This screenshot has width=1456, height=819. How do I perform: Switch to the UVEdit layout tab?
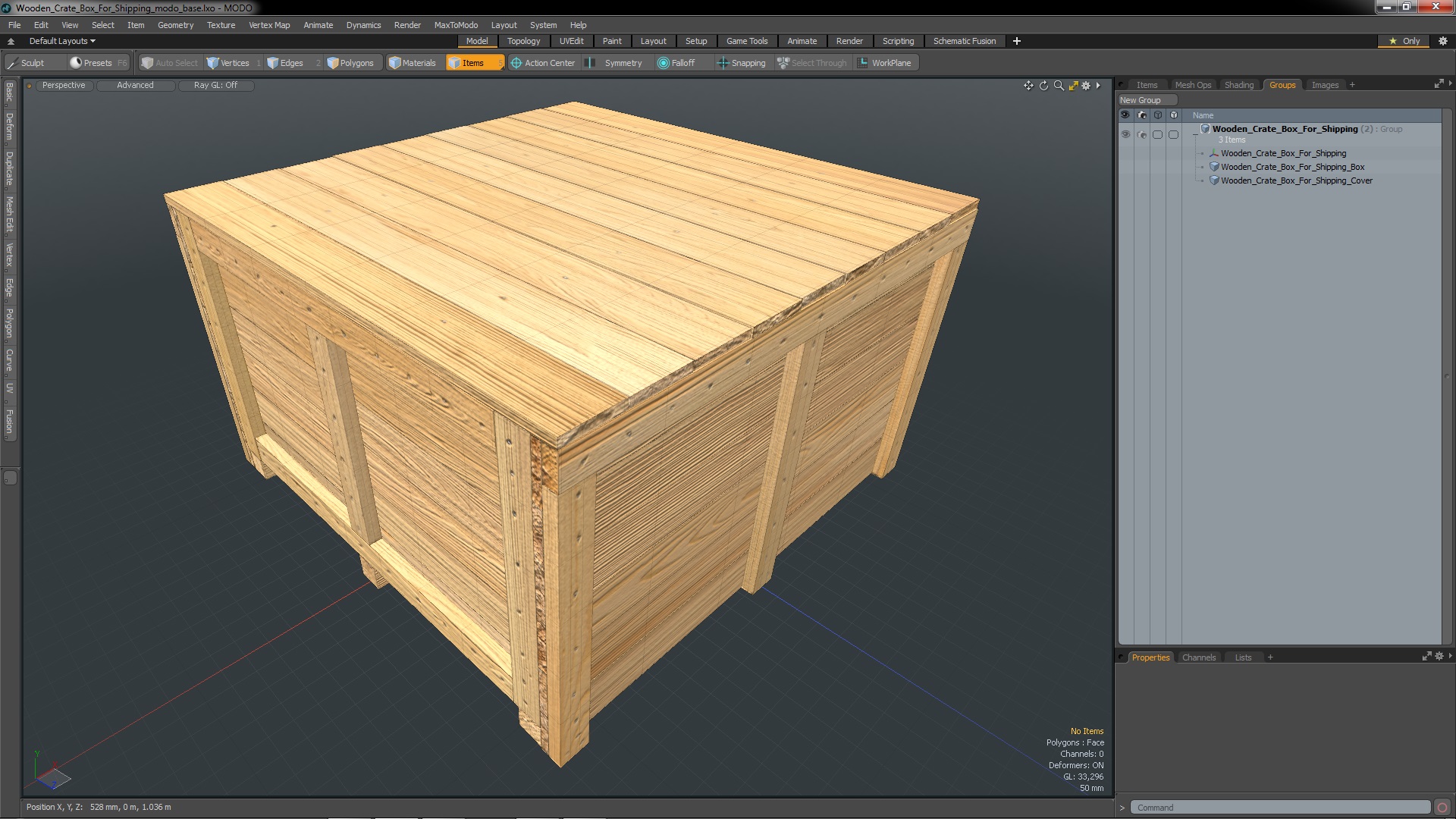(571, 41)
